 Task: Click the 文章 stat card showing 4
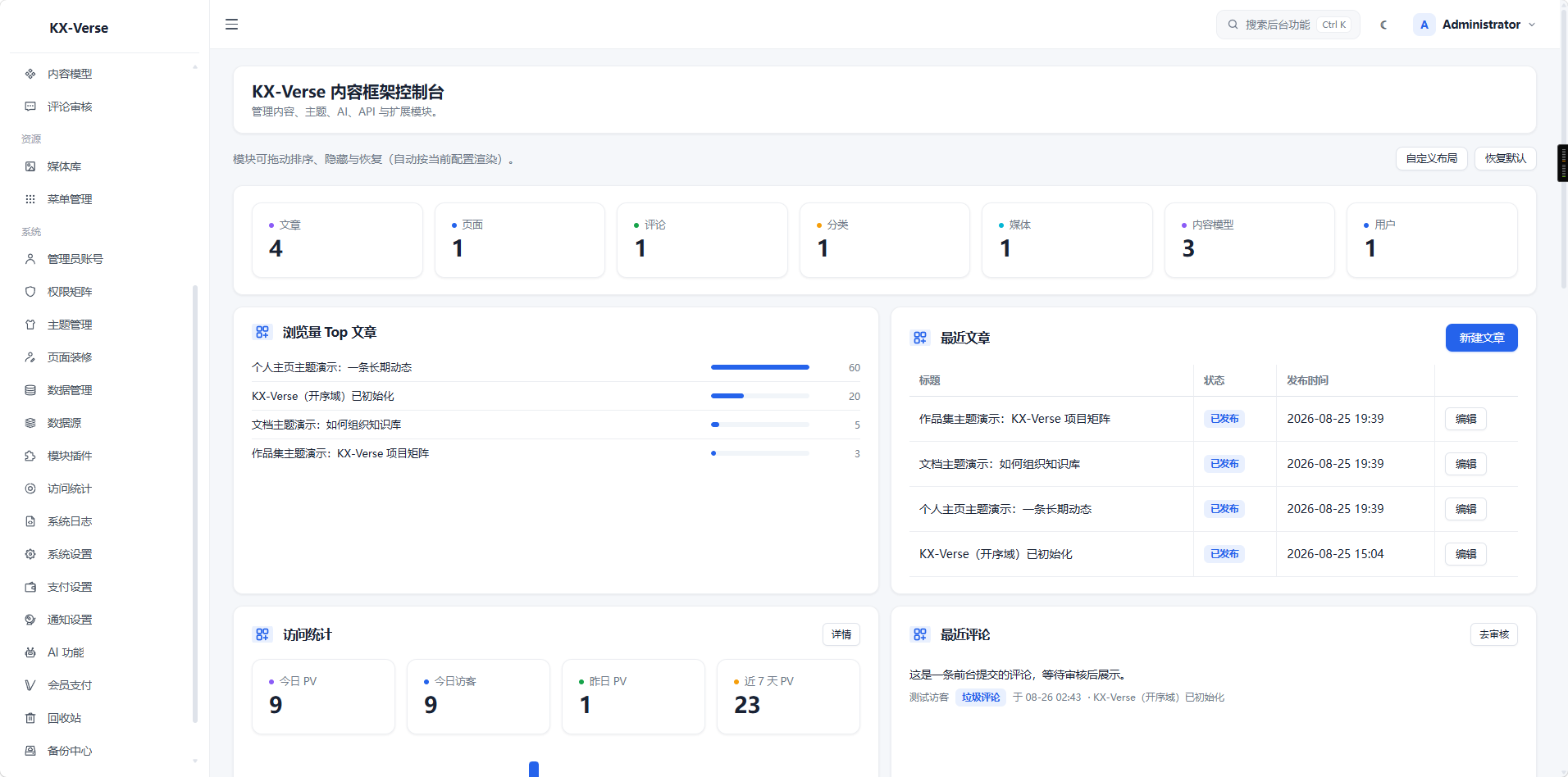point(337,240)
